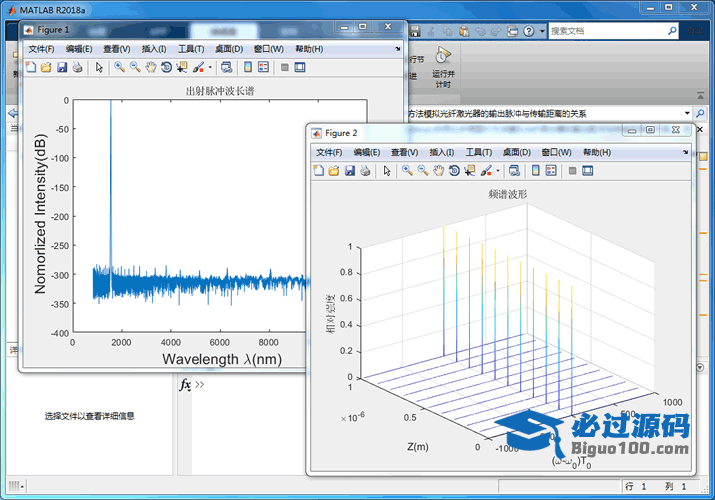Open 帮助(H) menu in Figure 2
715x500 pixels.
(x=597, y=152)
